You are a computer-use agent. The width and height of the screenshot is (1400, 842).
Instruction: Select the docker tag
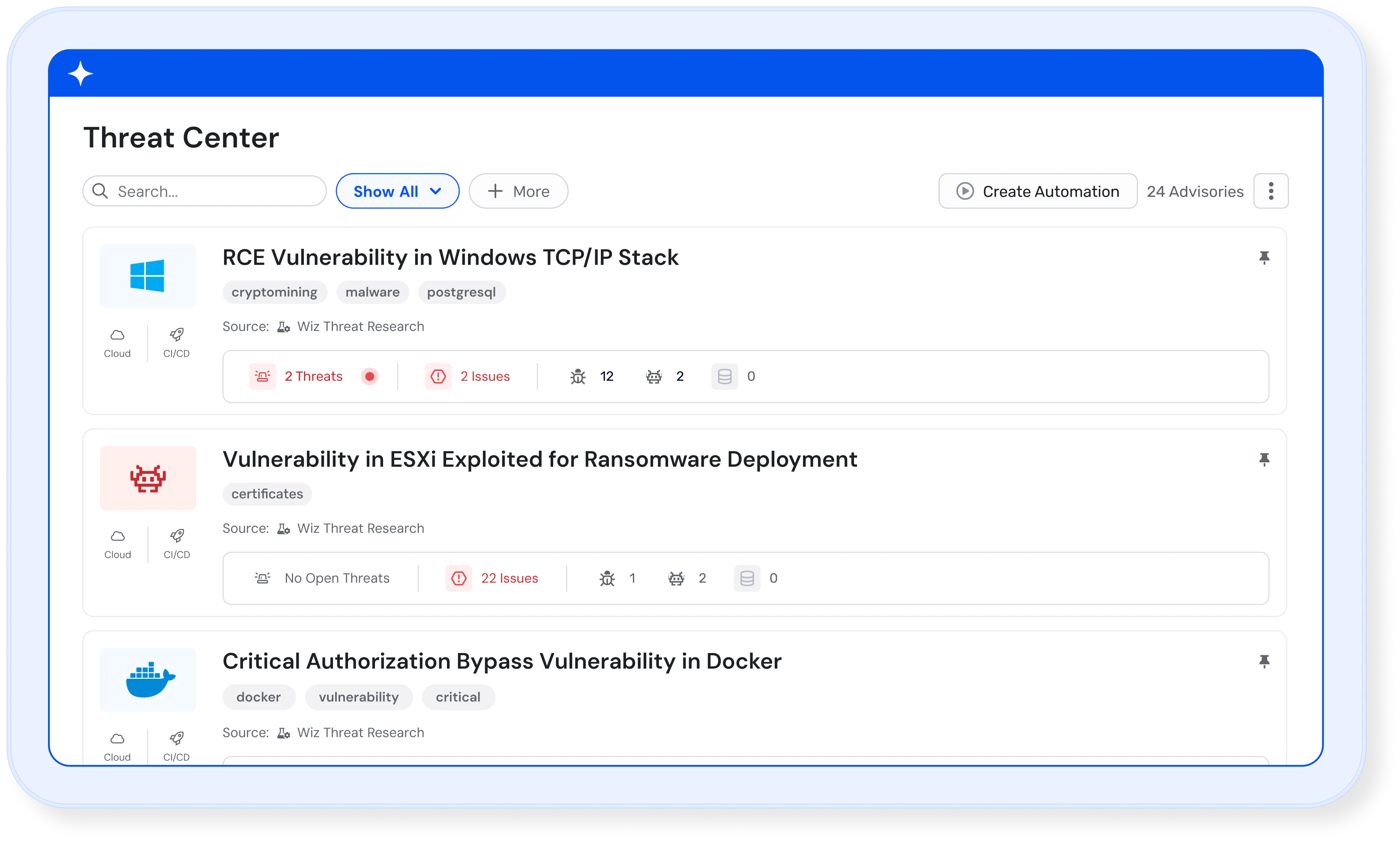[259, 697]
